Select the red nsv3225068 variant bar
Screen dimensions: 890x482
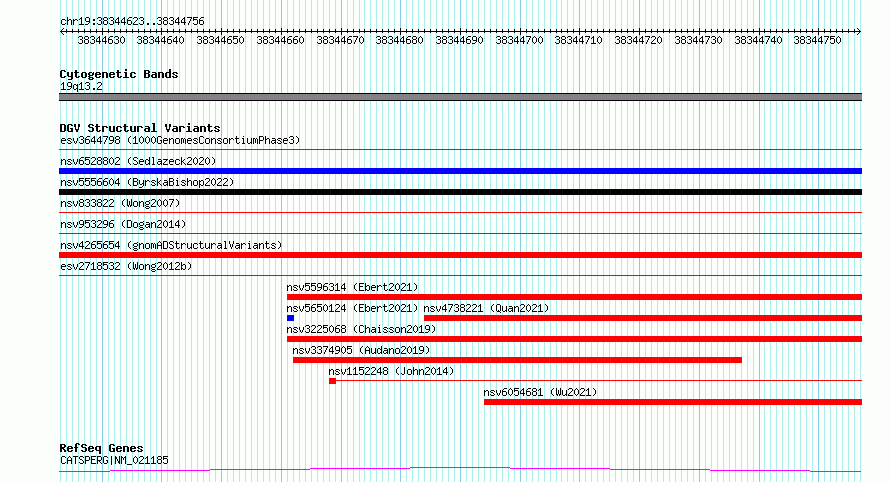click(x=574, y=339)
